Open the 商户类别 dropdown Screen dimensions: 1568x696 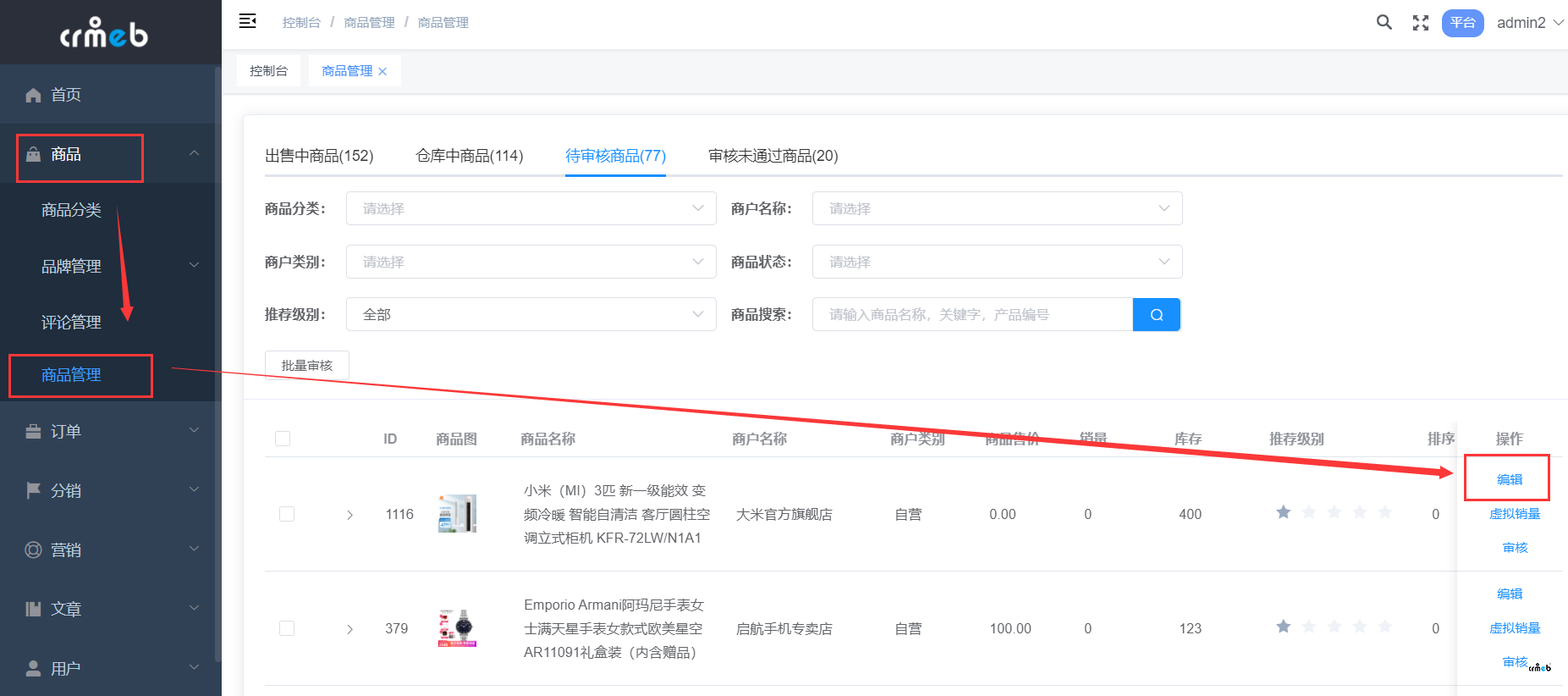[531, 262]
